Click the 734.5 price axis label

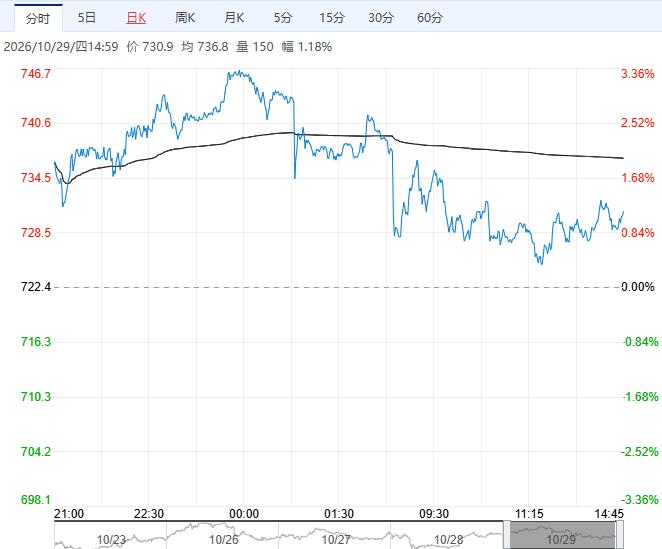36,178
